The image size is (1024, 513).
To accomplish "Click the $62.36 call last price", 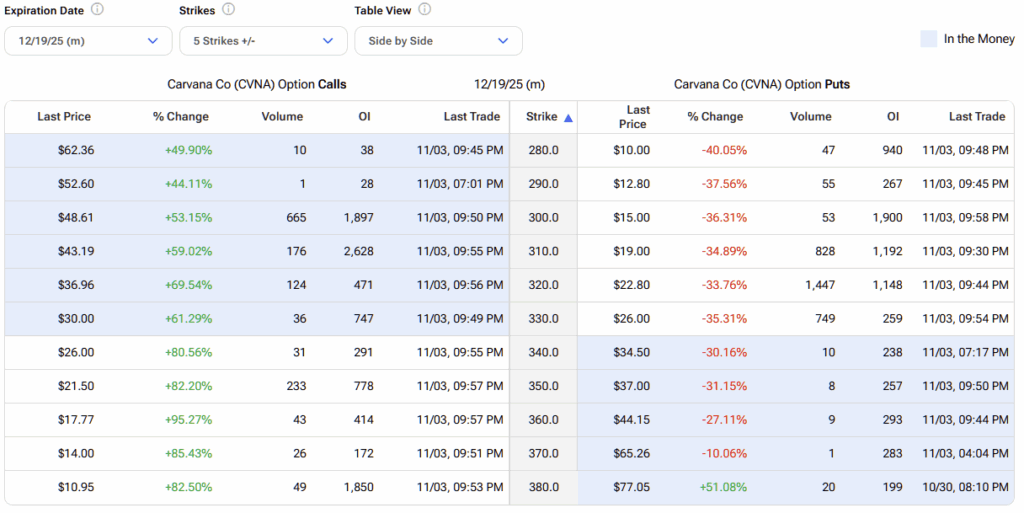I will click(x=76, y=151).
